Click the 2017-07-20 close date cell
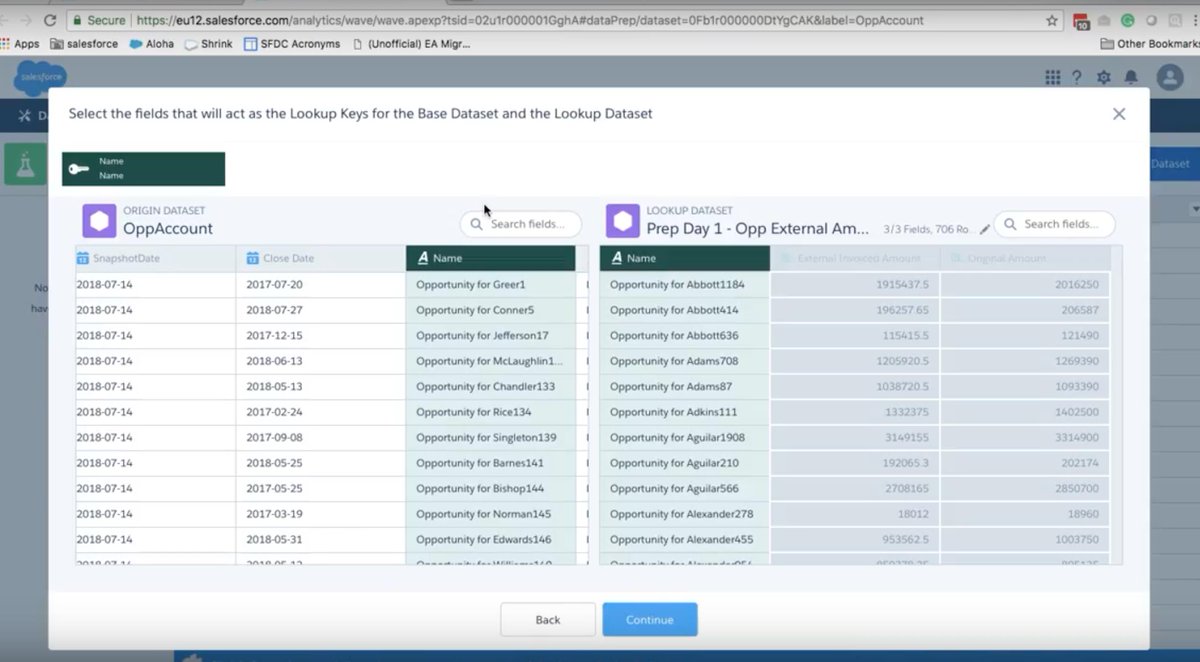The height and width of the screenshot is (662, 1200). 321,285
